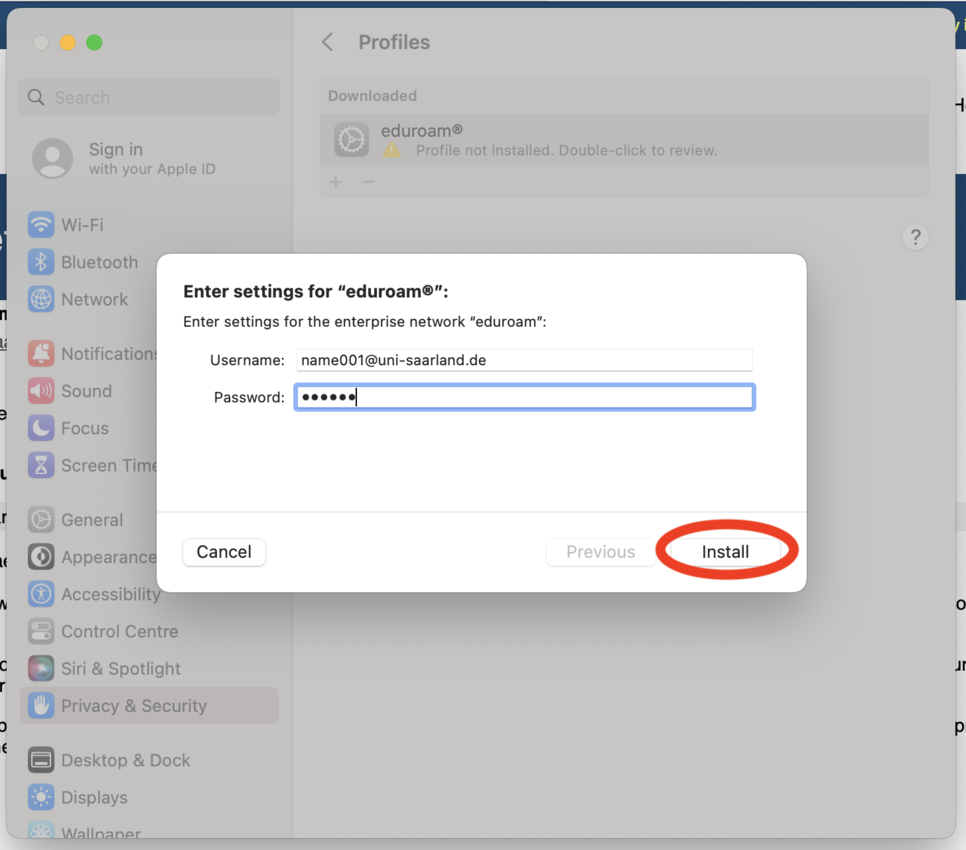This screenshot has width=966, height=850.
Task: Open Appearance icon
Action: 41,557
